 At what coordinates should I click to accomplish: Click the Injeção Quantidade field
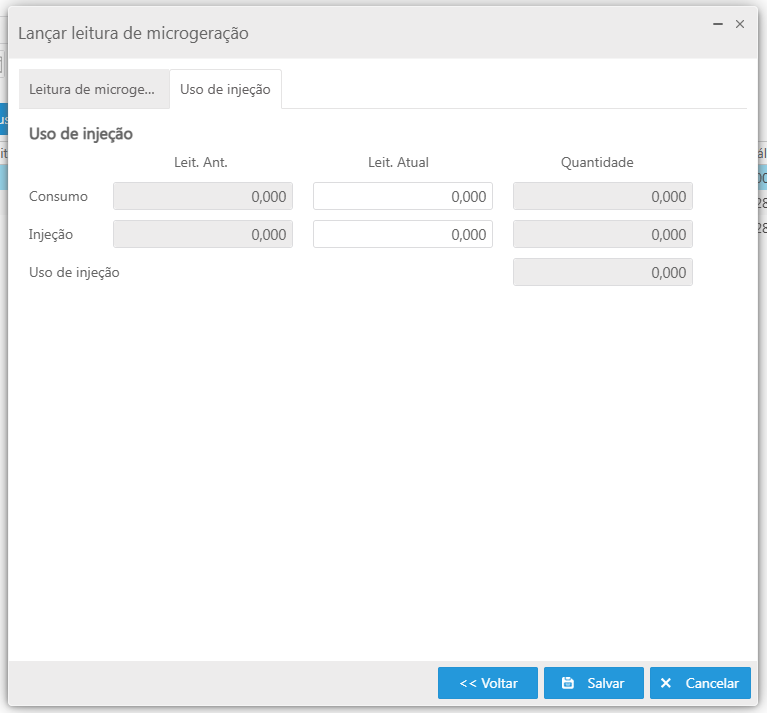click(x=602, y=234)
